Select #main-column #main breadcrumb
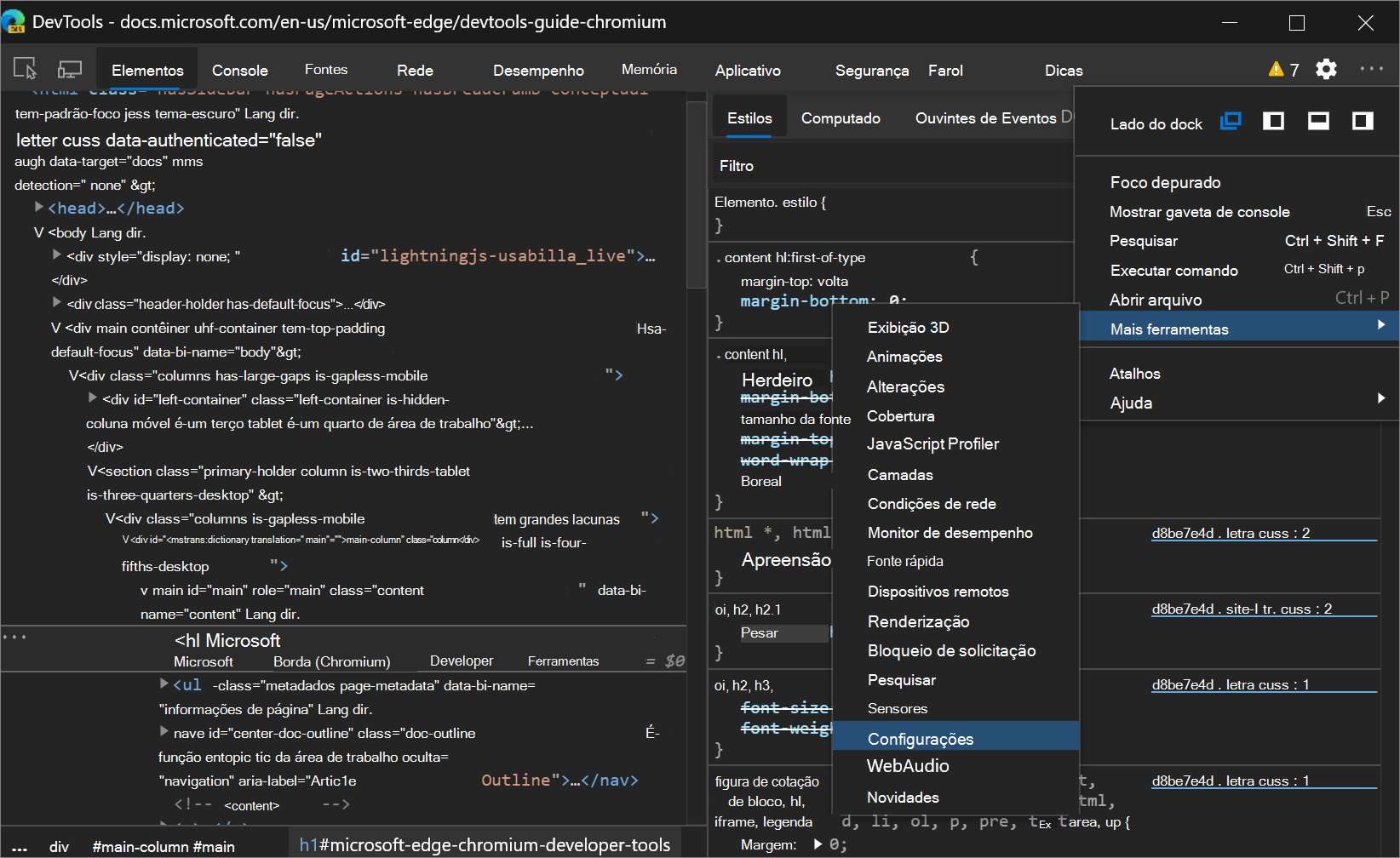The height and width of the screenshot is (858, 1400). [x=164, y=847]
